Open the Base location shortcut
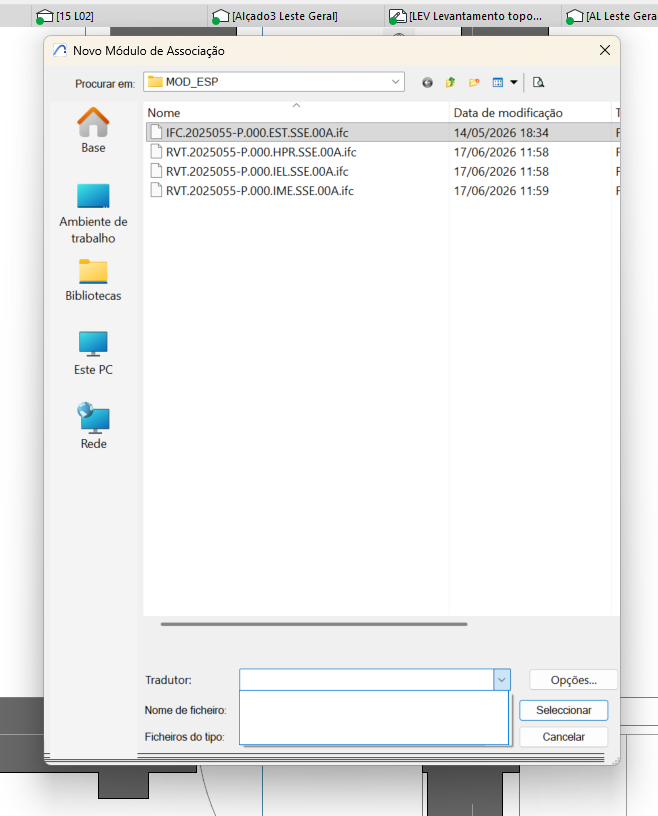The height and width of the screenshot is (816, 658). (93, 131)
